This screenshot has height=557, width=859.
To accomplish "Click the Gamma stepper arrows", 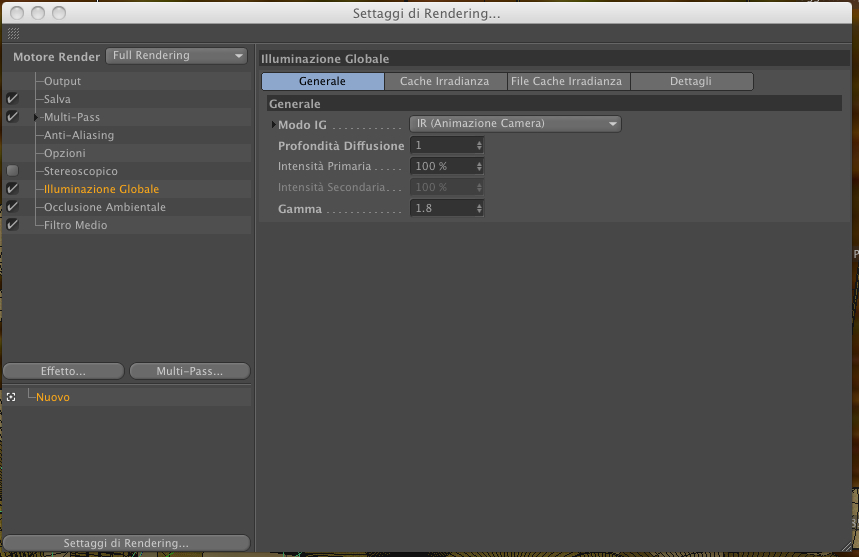I will click(x=479, y=208).
